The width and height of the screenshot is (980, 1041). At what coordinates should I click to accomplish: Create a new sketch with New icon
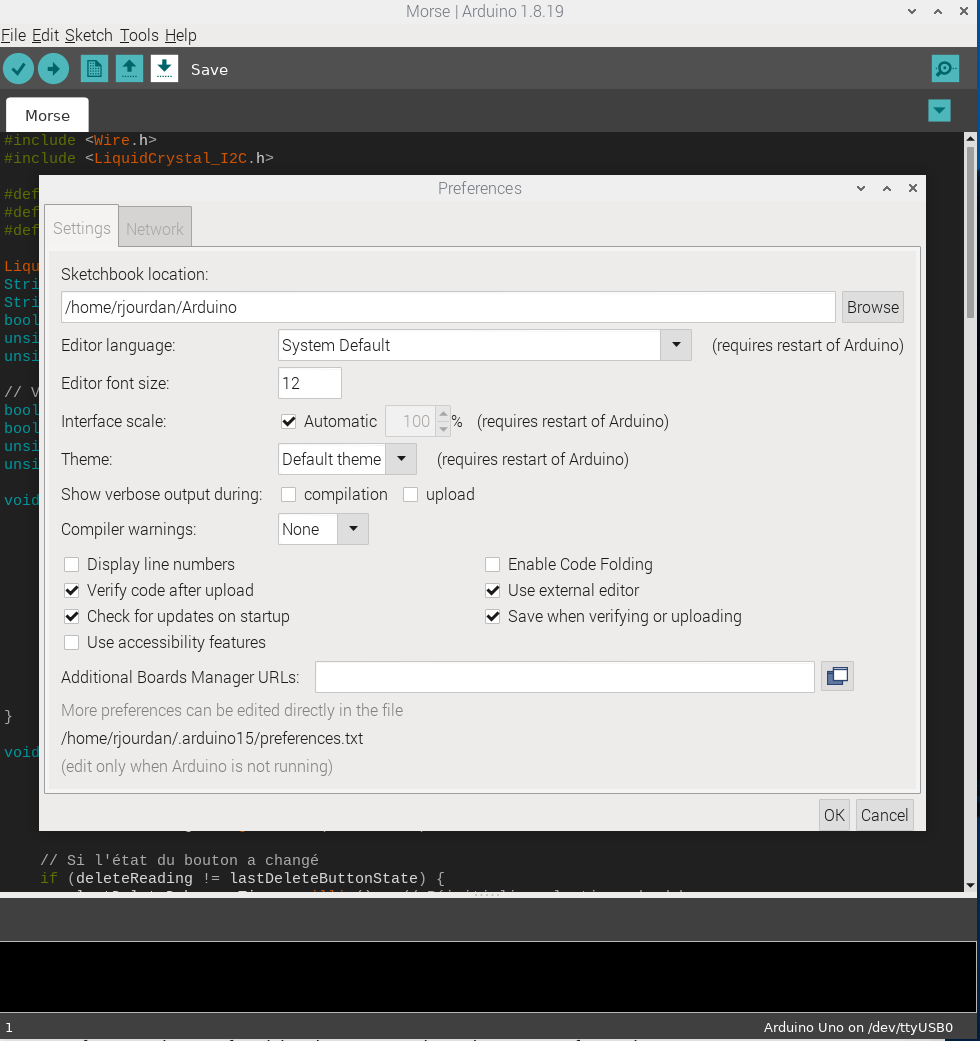point(94,68)
